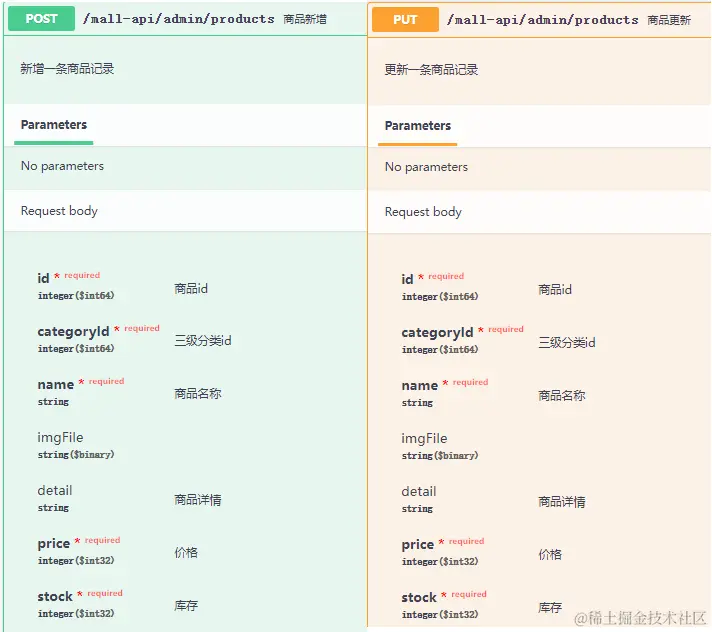Viewport: 712px width, 632px height.
Task: Click the name field in POST panel
Action: tap(55, 385)
